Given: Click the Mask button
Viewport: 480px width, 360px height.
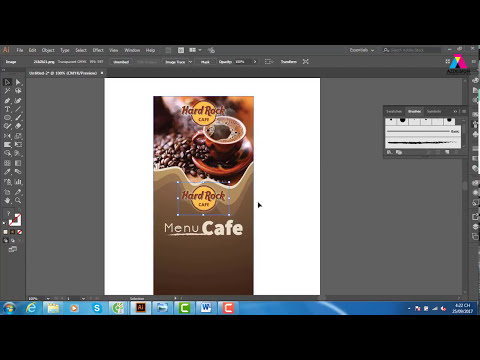Looking at the screenshot, I should point(205,62).
